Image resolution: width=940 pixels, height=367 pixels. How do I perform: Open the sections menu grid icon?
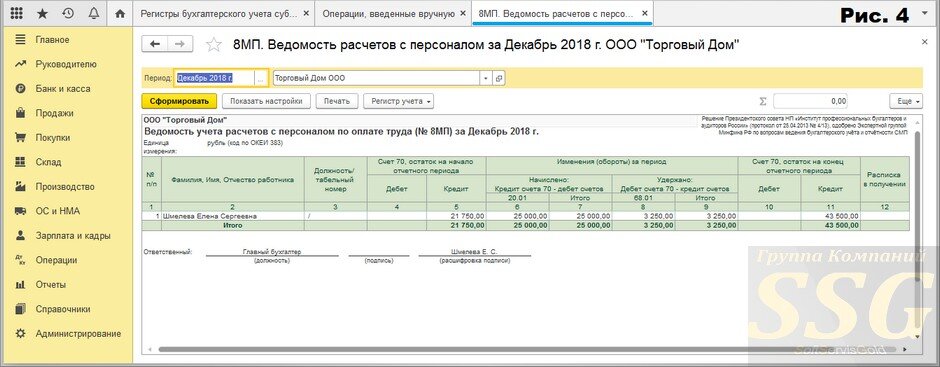[x=17, y=13]
